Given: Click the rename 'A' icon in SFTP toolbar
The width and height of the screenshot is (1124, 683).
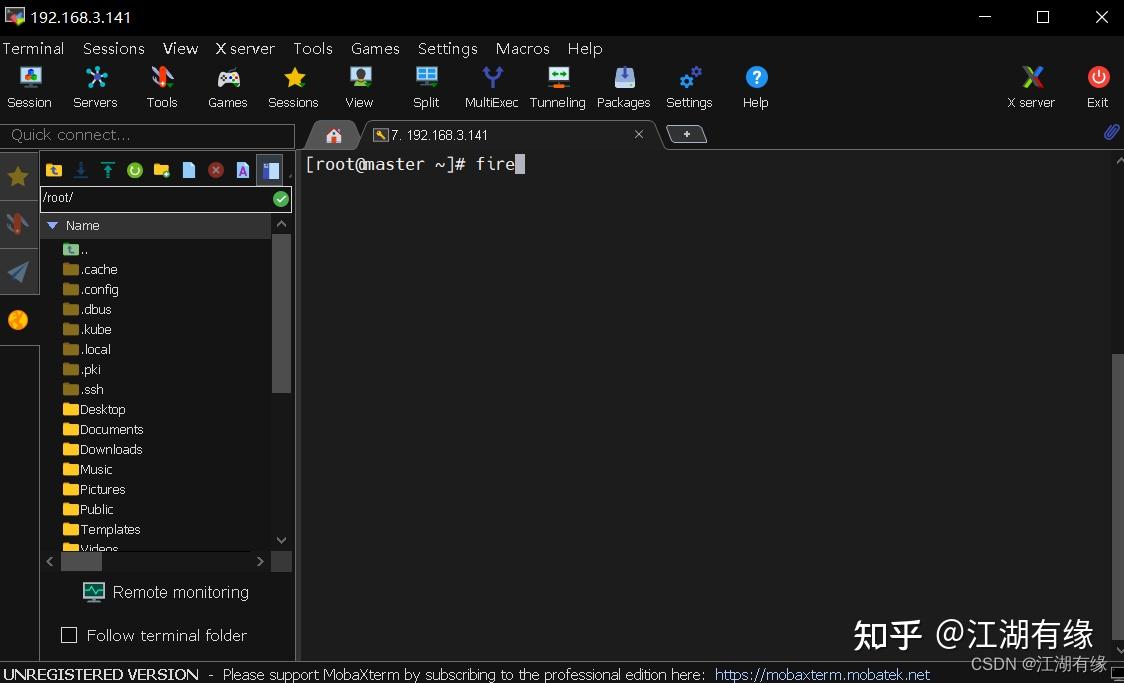Looking at the screenshot, I should (x=243, y=170).
